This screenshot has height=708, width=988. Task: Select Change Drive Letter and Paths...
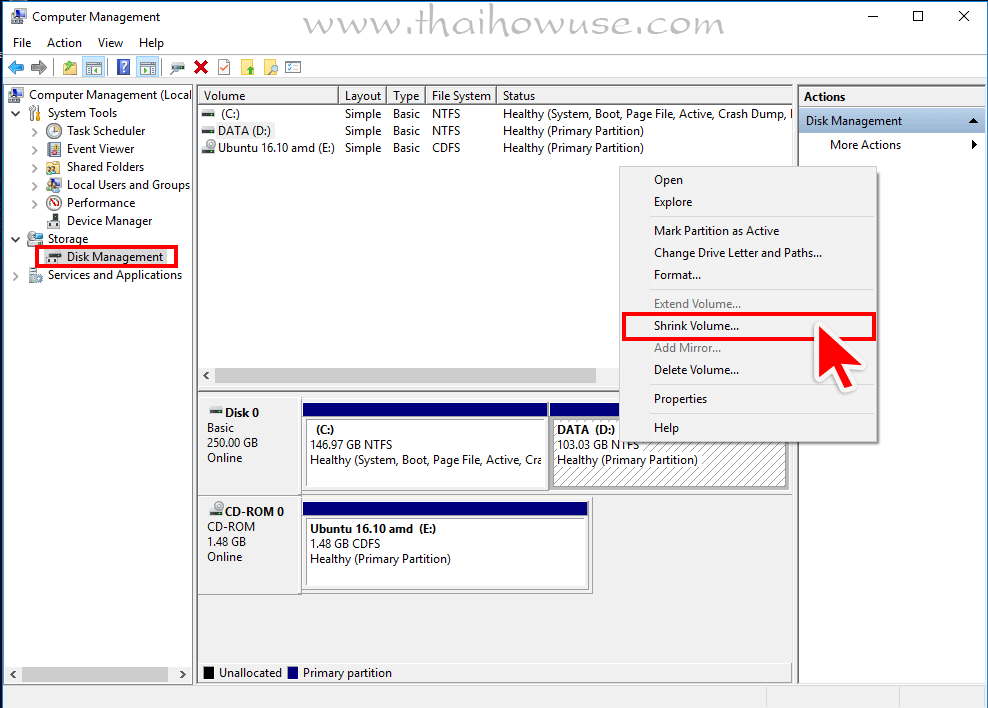point(749,253)
